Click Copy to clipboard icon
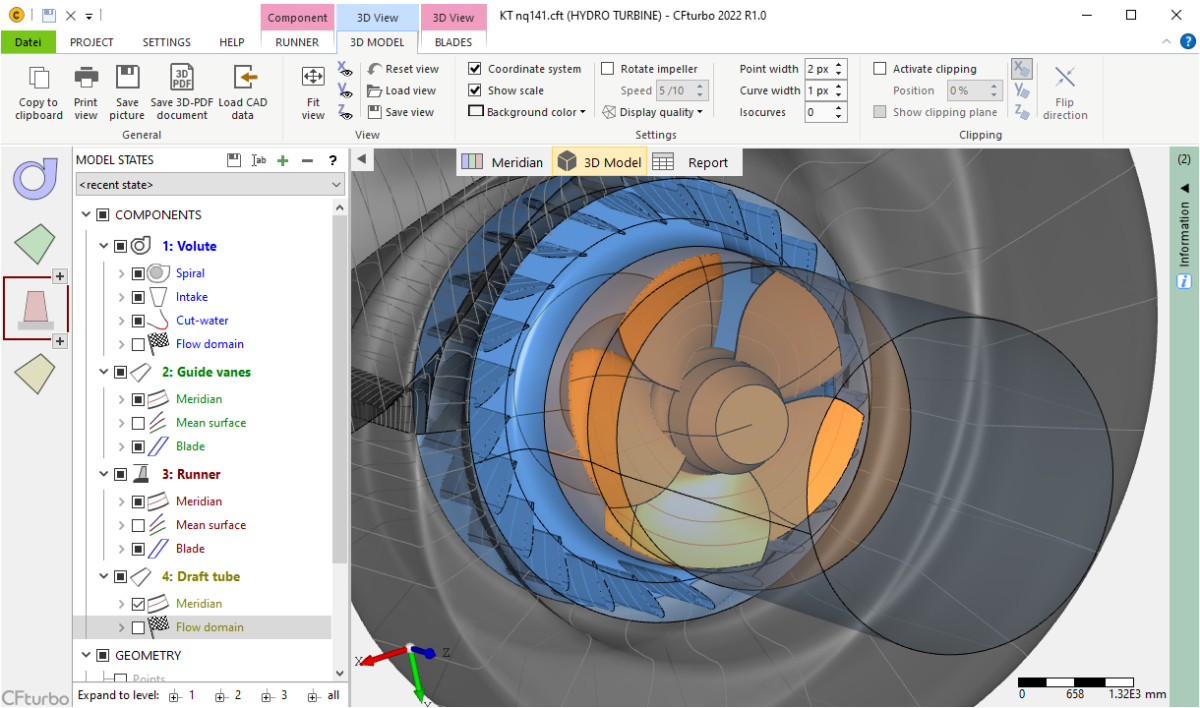 point(39,78)
